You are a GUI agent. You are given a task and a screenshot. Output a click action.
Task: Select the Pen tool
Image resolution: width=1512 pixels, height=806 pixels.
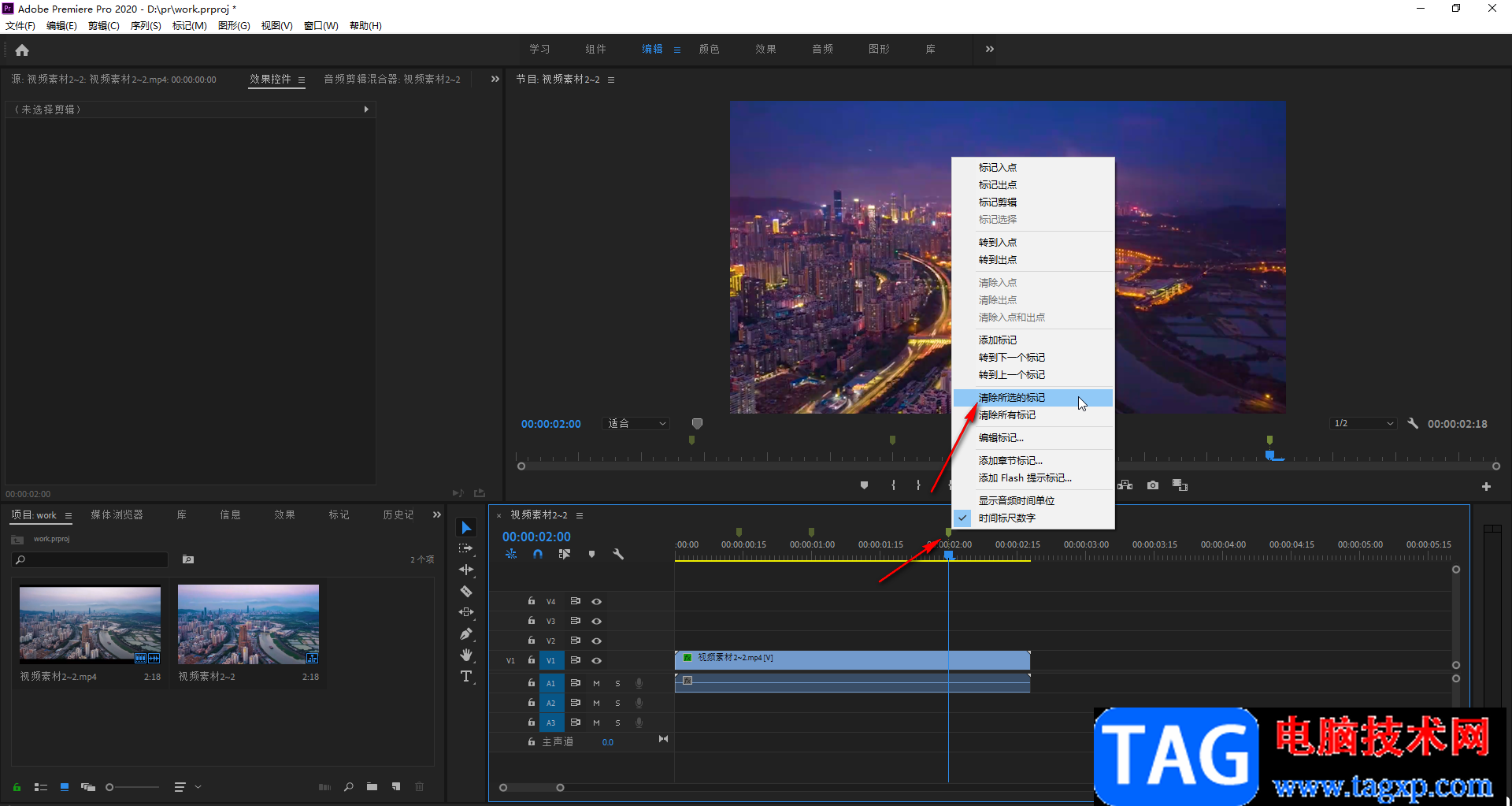tap(466, 633)
